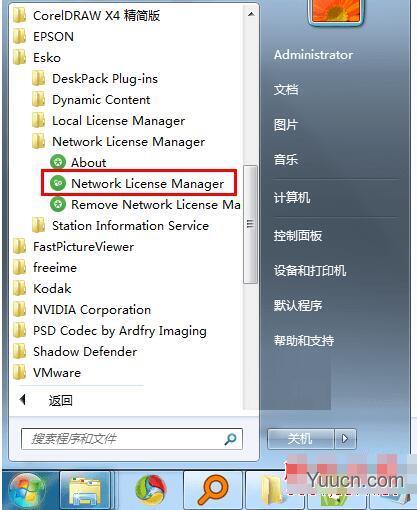Viewport: 417px width, 510px height.
Task: Open 控制面板 from the right pane
Action: (x=298, y=236)
